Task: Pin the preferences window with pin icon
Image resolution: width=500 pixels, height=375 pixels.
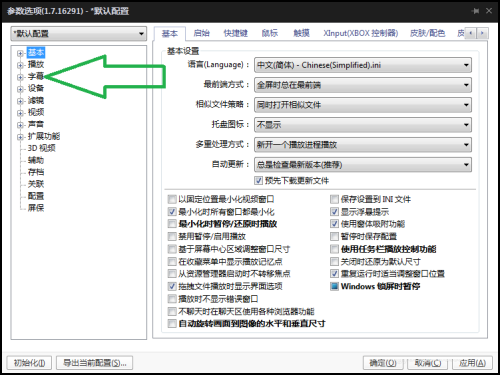Action: click(x=476, y=11)
